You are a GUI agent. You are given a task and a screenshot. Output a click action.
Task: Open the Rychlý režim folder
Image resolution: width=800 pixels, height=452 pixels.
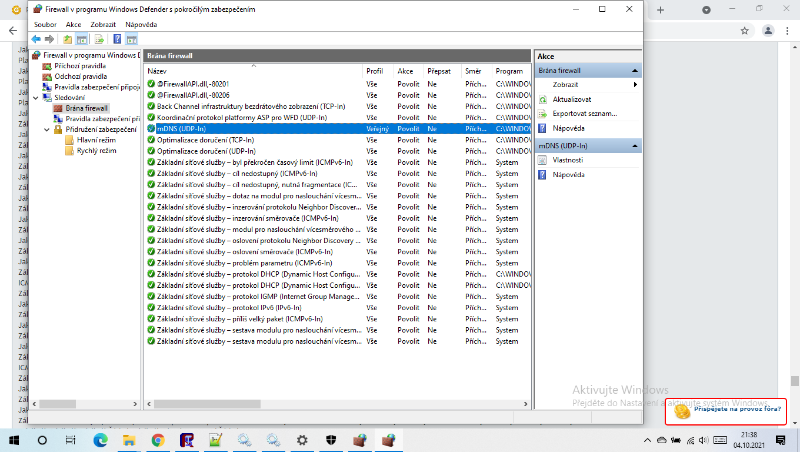[x=96, y=150]
